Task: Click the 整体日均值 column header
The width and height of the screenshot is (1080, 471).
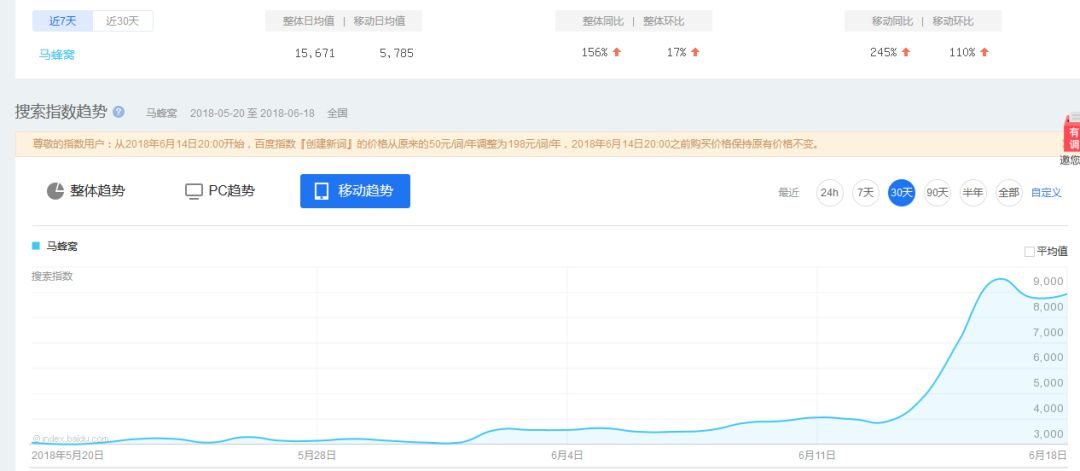Action: (308, 21)
